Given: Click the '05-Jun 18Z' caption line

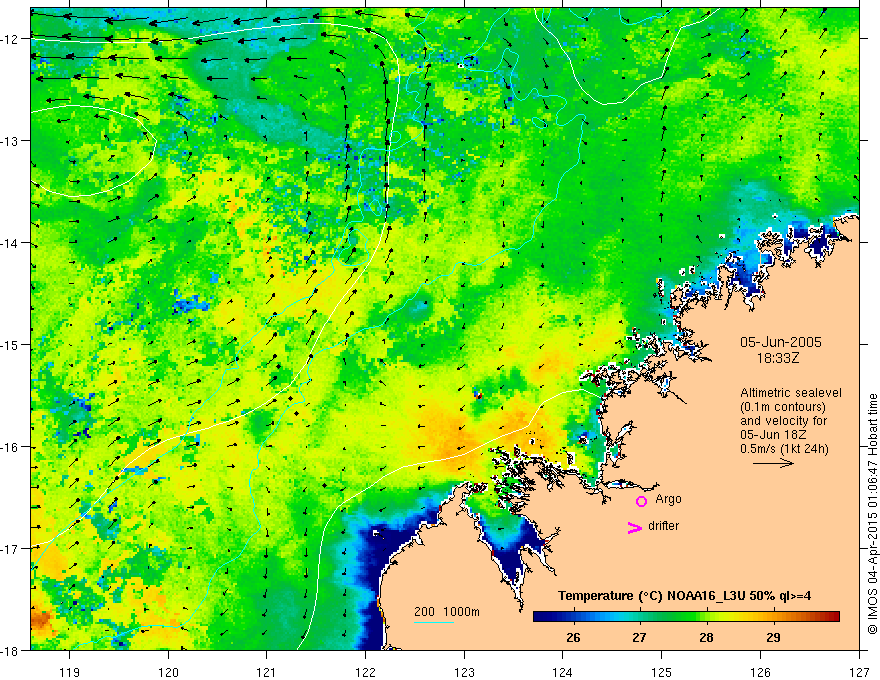Looking at the screenshot, I should (773, 435).
